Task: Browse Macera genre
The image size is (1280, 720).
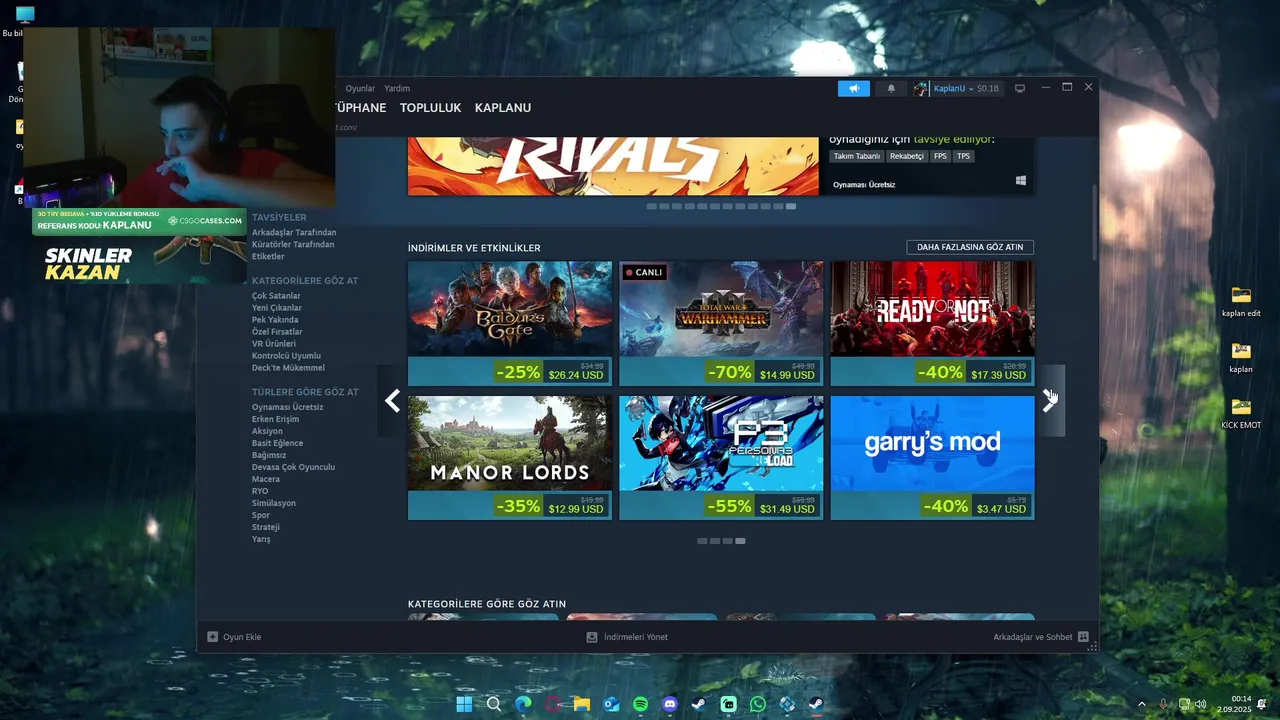Action: [x=266, y=479]
